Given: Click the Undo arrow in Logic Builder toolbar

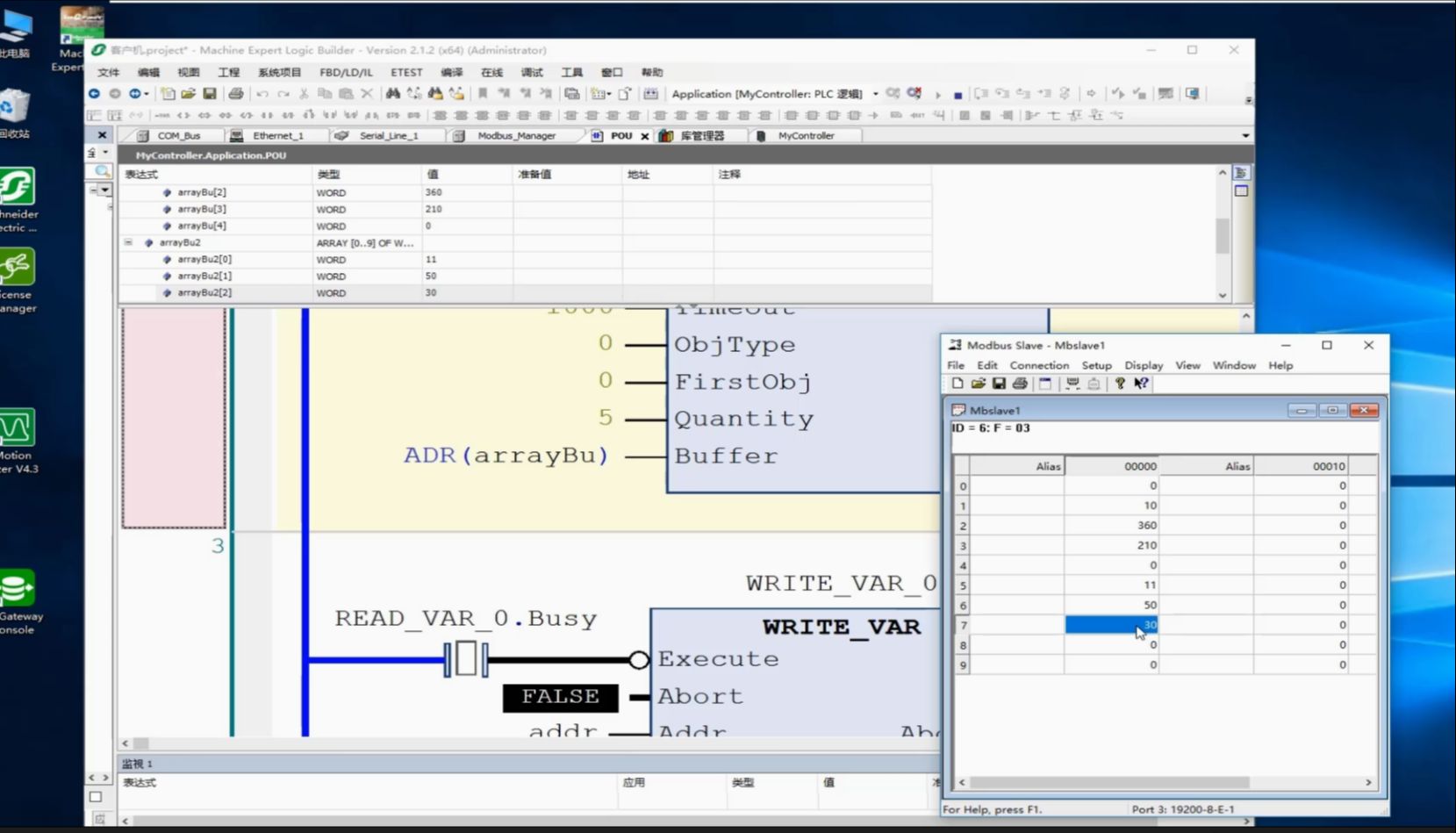Looking at the screenshot, I should pos(262,93).
